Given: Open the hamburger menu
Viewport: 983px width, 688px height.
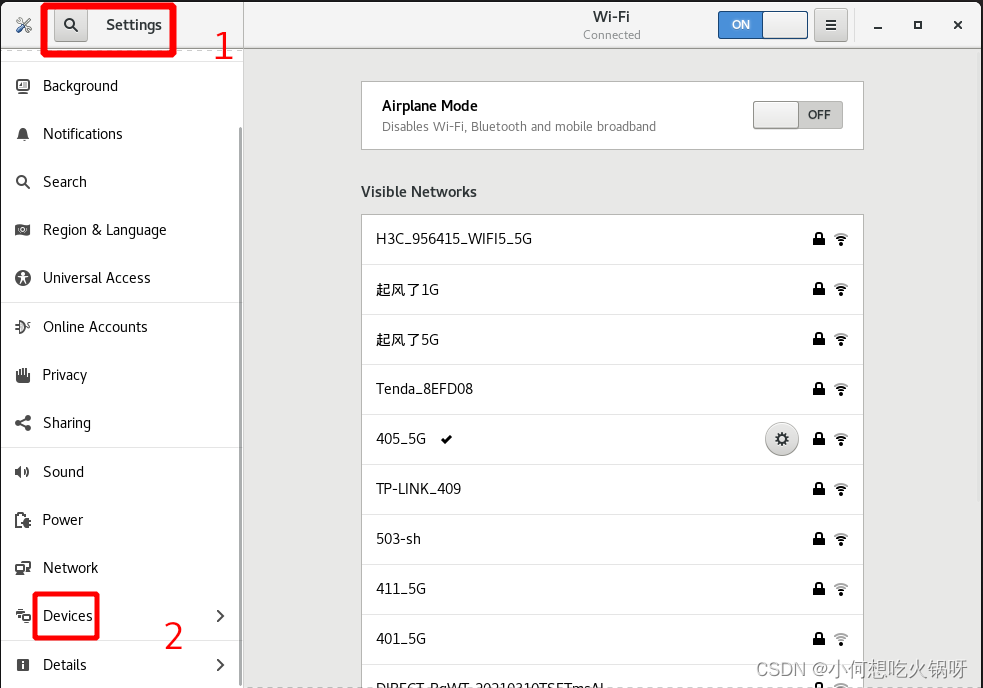Looking at the screenshot, I should pos(831,24).
